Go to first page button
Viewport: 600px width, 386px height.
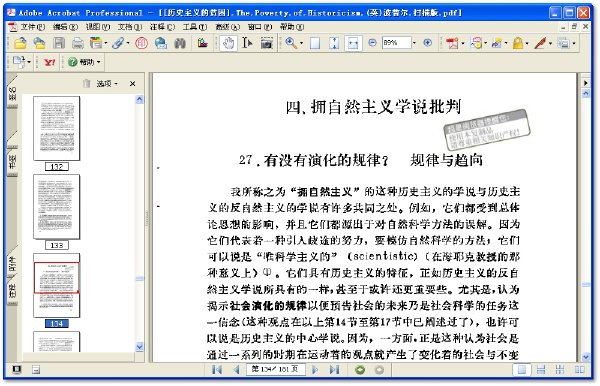pyautogui.click(x=217, y=370)
